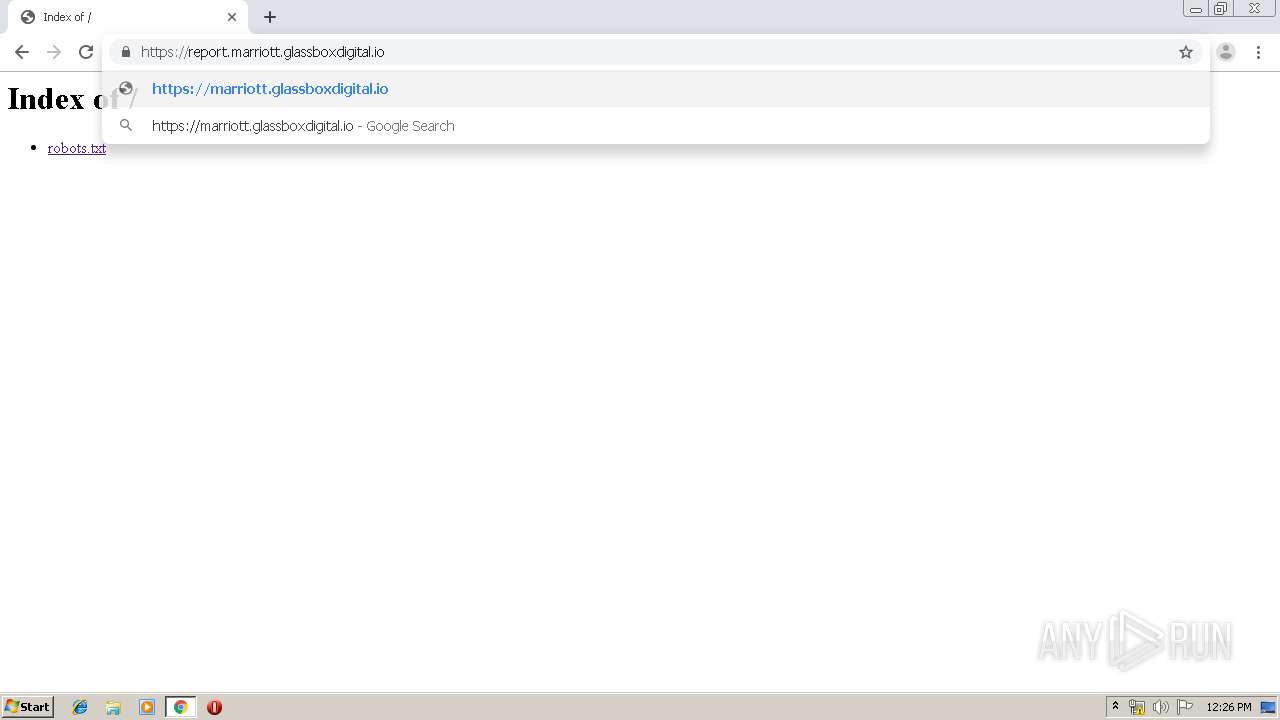Open the Chrome profile avatar
Image resolution: width=1280 pixels, height=720 pixels.
click(x=1226, y=52)
